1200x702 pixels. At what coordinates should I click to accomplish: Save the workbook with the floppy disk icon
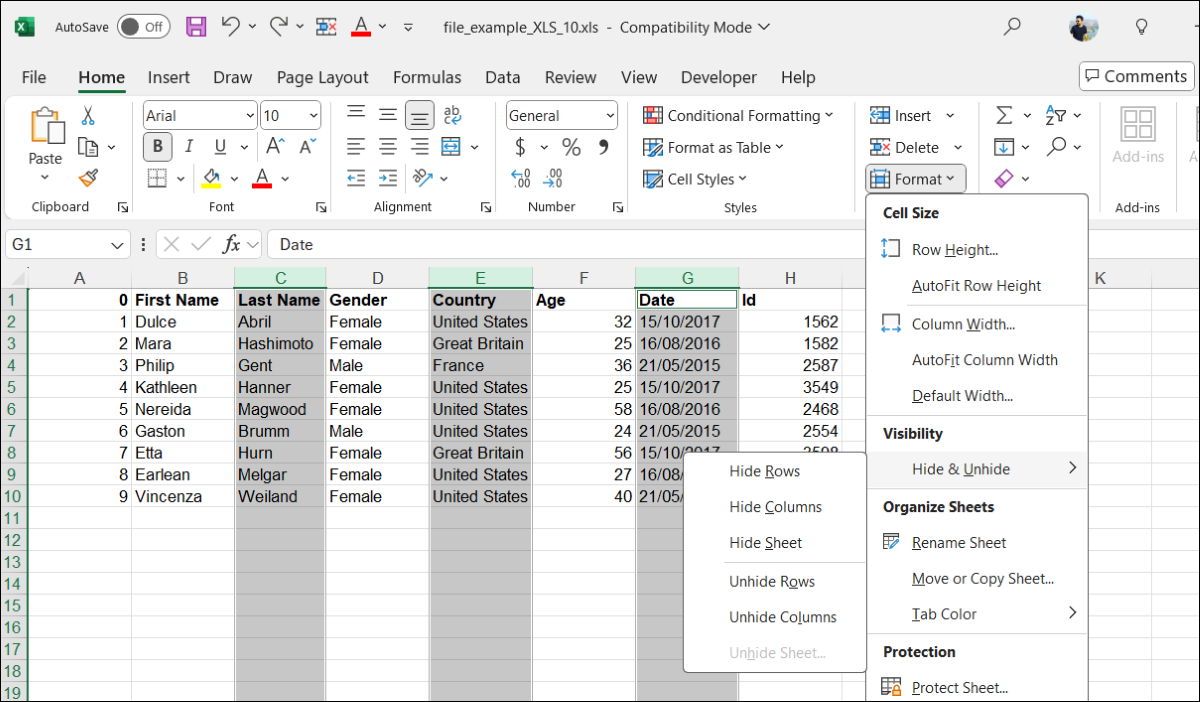point(196,27)
